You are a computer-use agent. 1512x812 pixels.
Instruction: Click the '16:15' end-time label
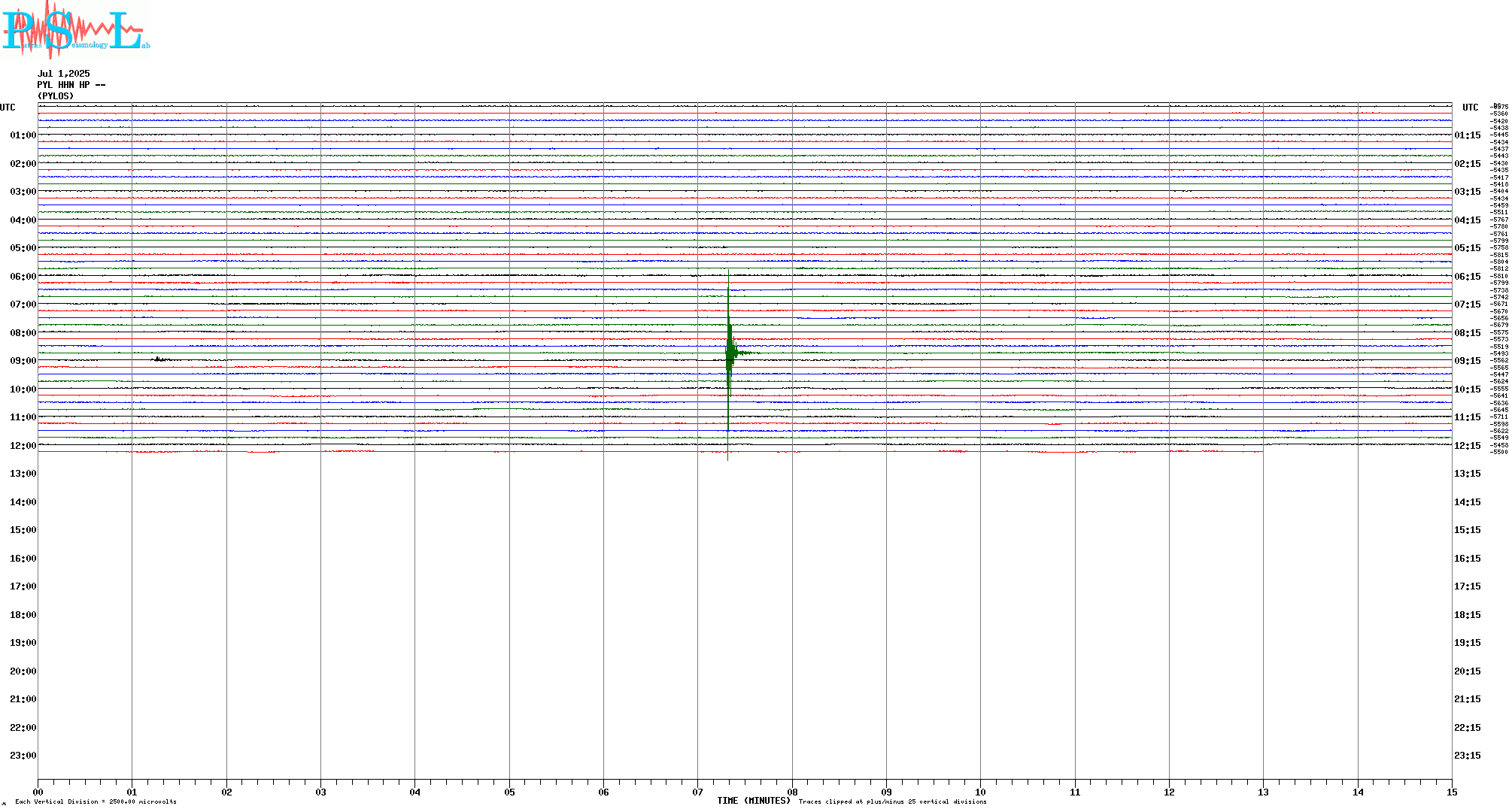point(1468,559)
